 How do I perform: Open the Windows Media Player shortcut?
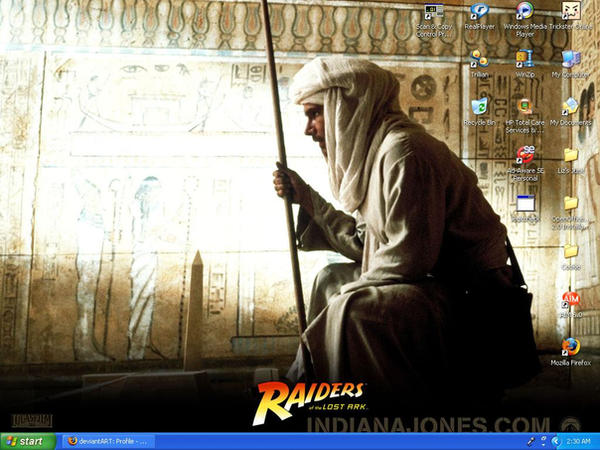pos(525,20)
